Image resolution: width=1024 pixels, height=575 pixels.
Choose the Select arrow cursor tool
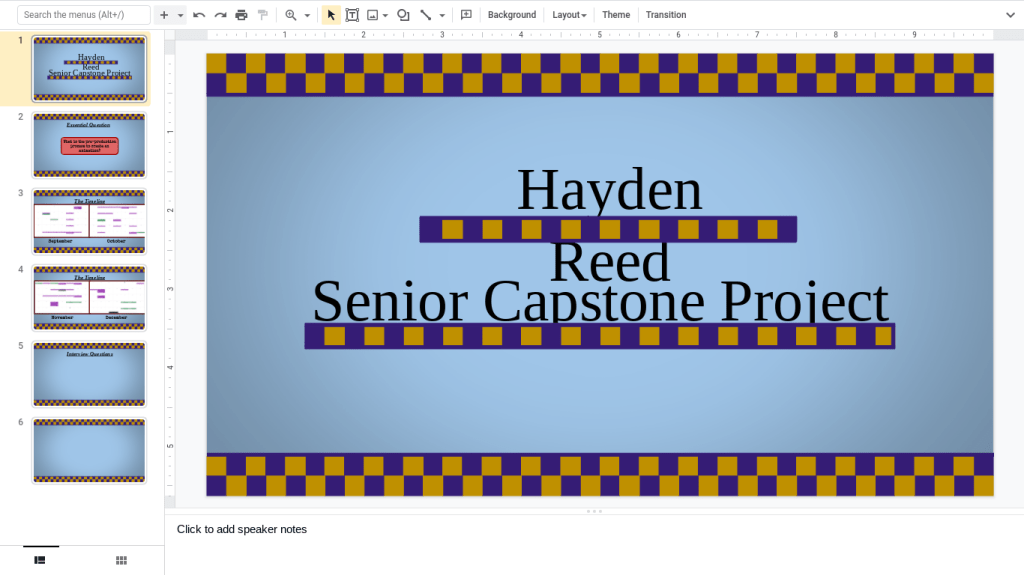click(331, 15)
